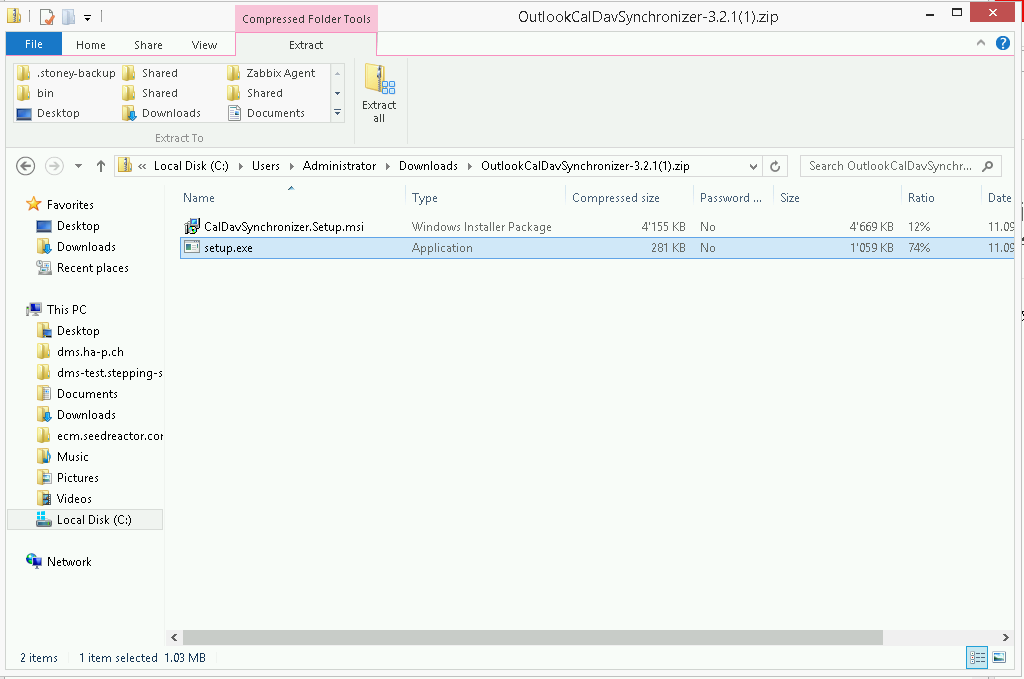Viewport: 1024px width, 679px height.
Task: Open the File menu tab
Action: click(34, 44)
